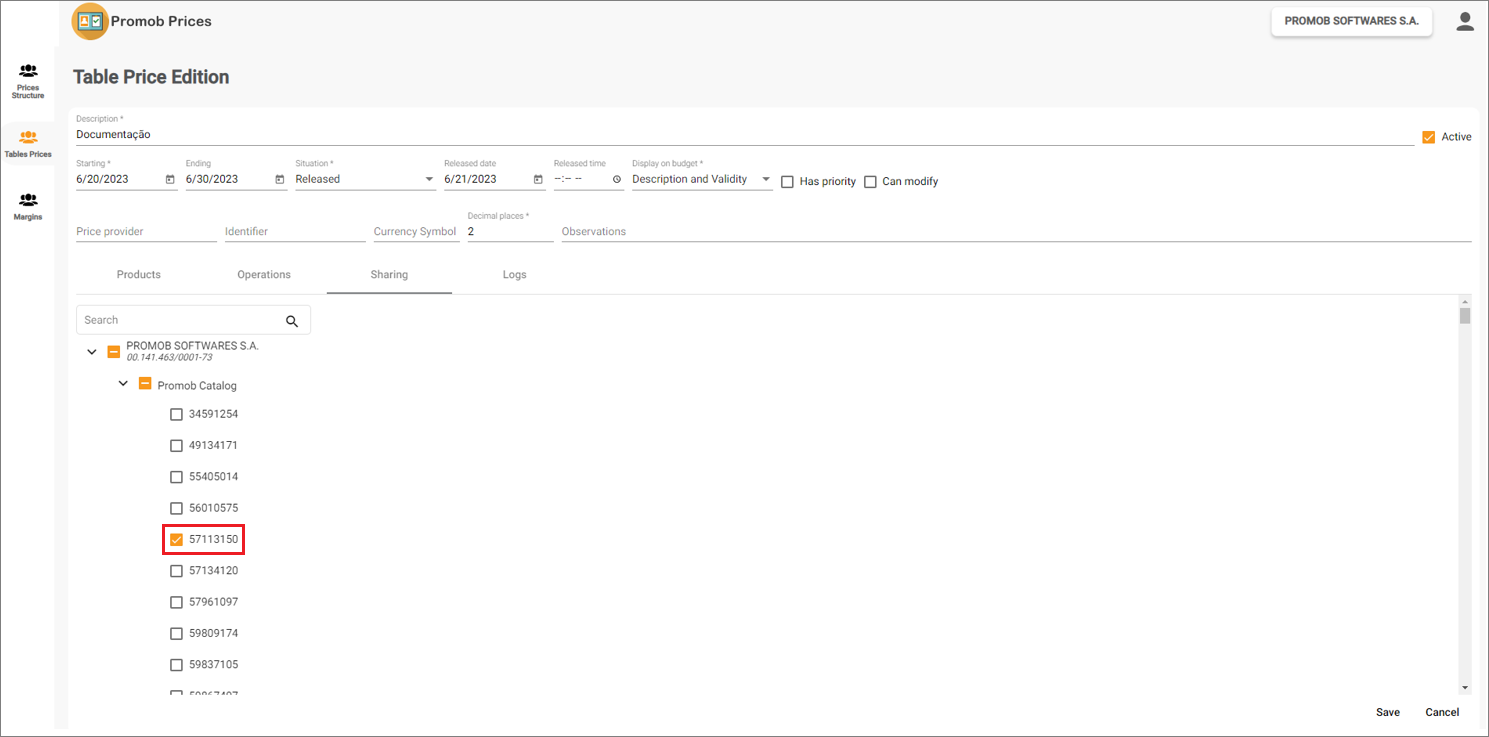Screen dimensions: 1489x737
Task: Toggle the Promob Catalog checkbox
Action: click(x=145, y=384)
